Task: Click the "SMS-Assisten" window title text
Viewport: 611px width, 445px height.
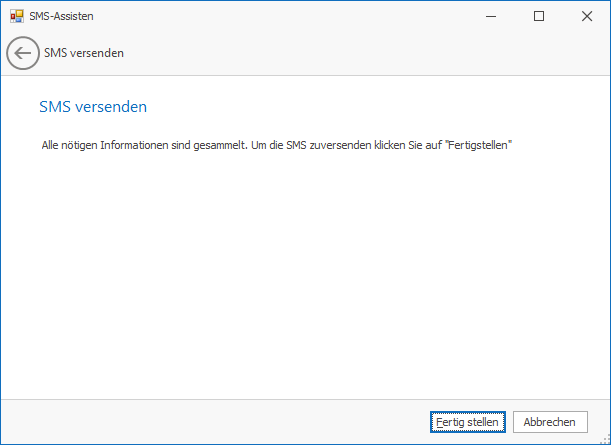Action: [x=62, y=16]
